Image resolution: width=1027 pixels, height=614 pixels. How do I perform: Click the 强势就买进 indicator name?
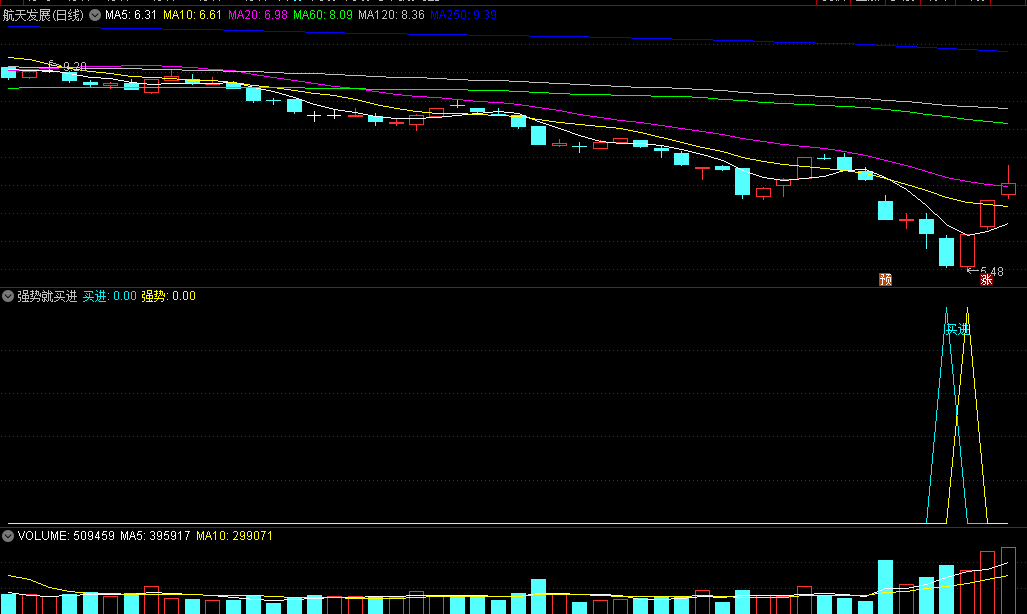coord(47,296)
